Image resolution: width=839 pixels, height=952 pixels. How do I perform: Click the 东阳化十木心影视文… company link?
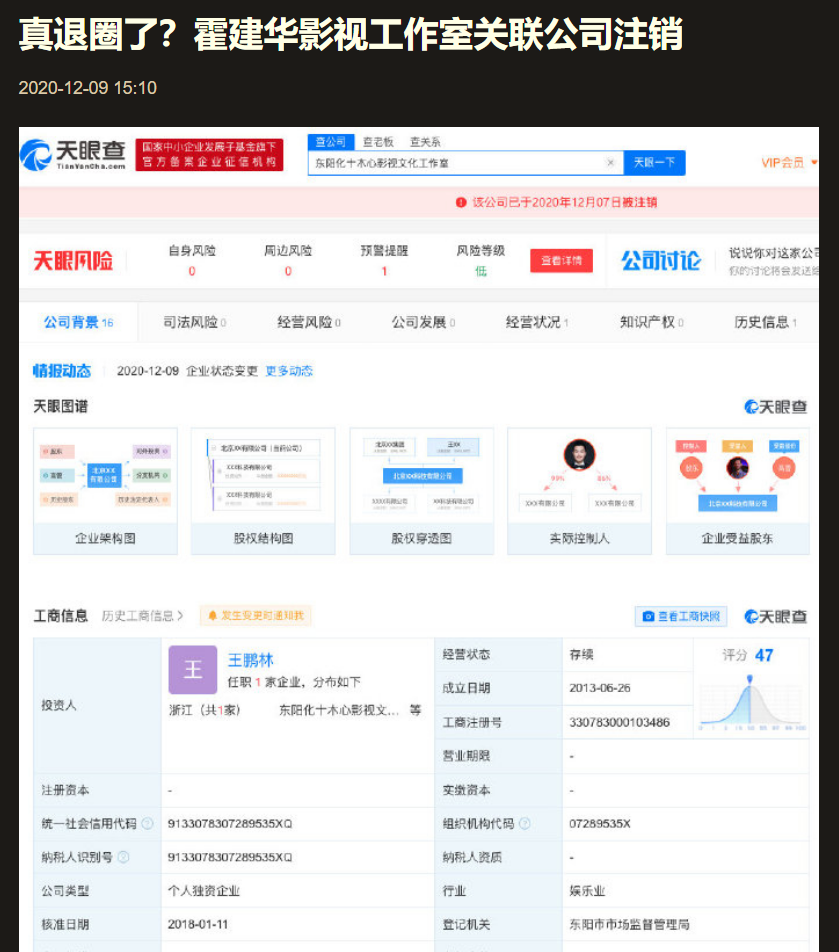coord(339,710)
